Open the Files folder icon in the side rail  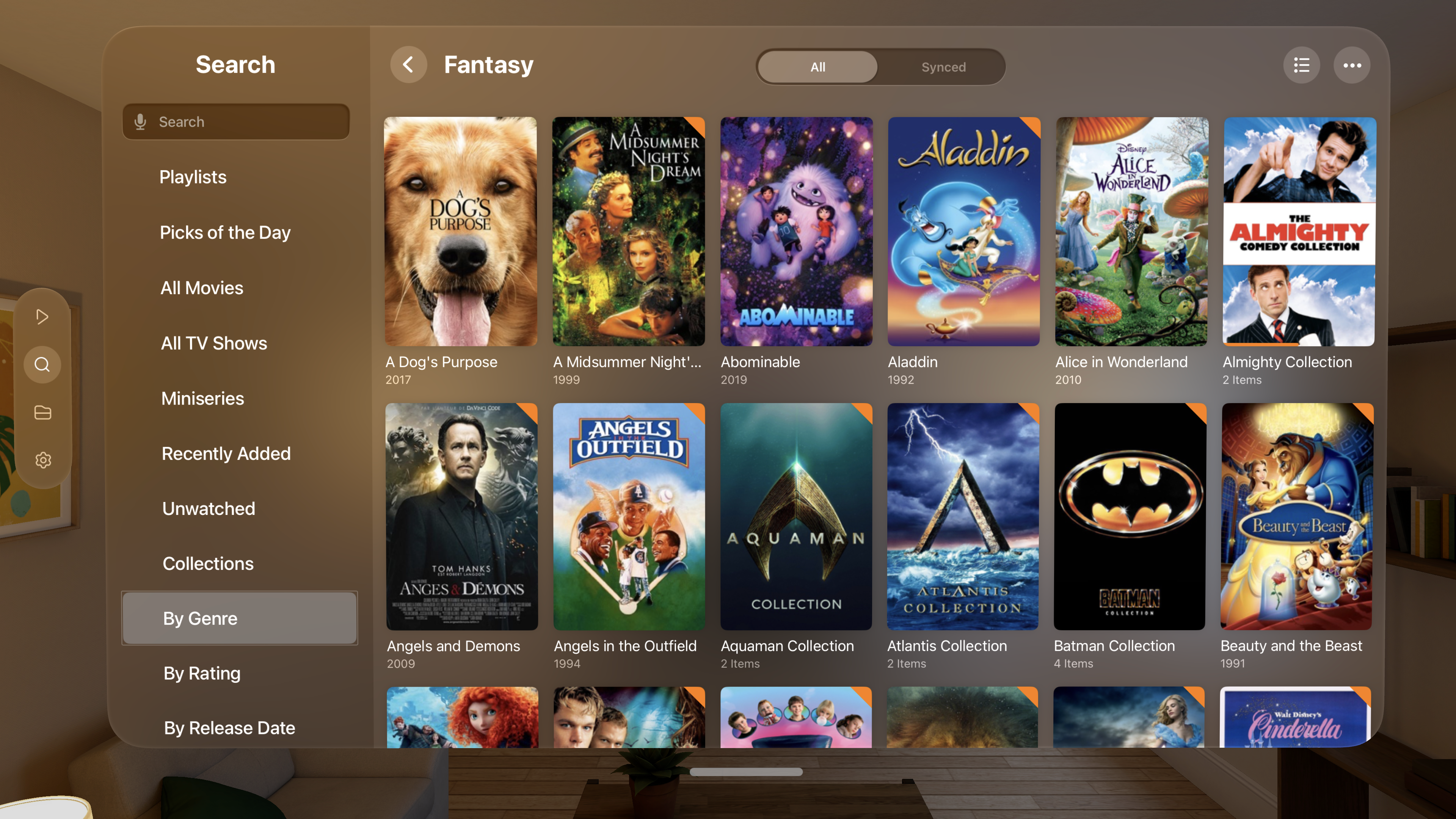(43, 413)
